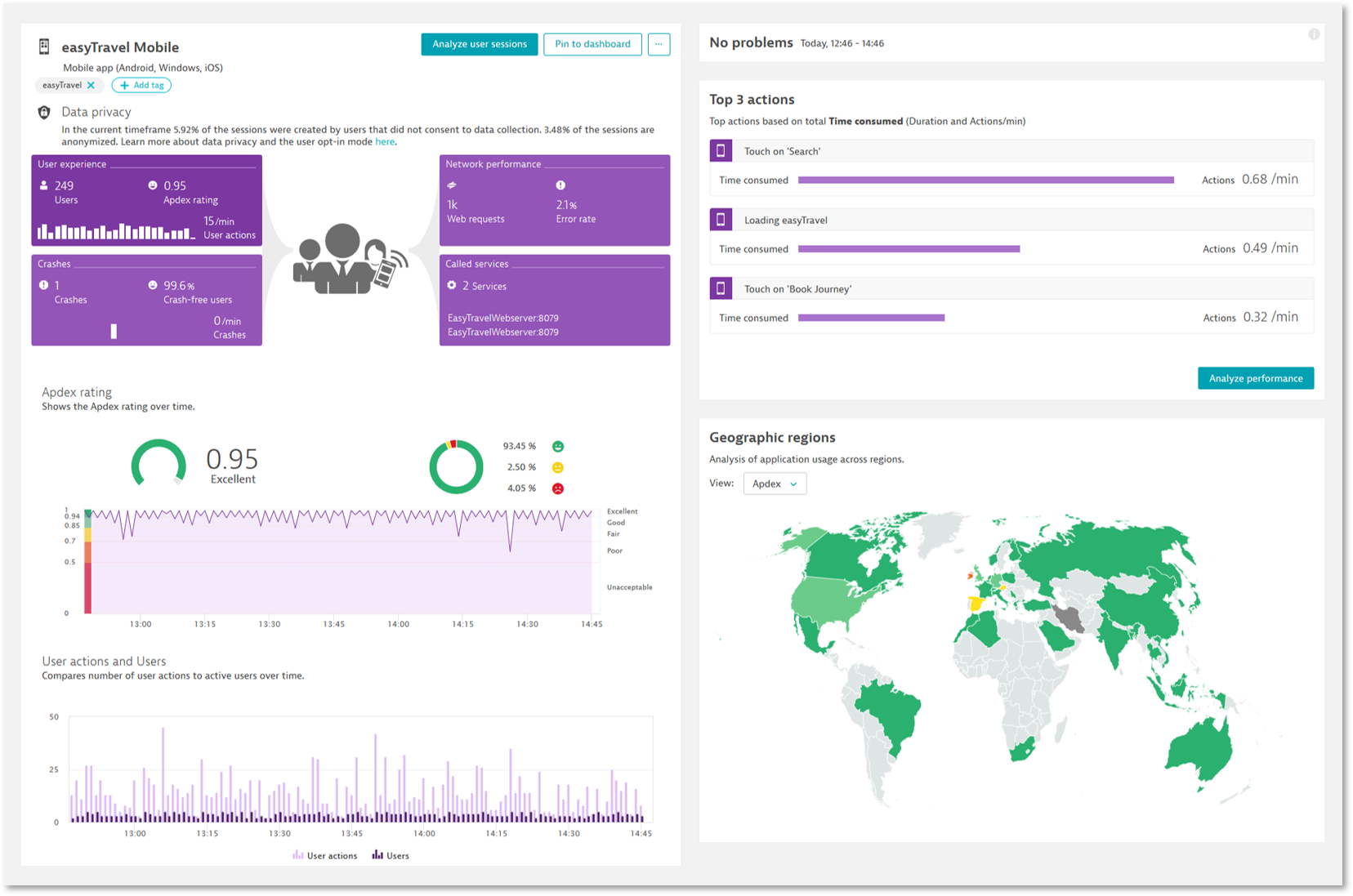Click the Called services gear icon
This screenshot has height=896, width=1353.
[x=452, y=285]
